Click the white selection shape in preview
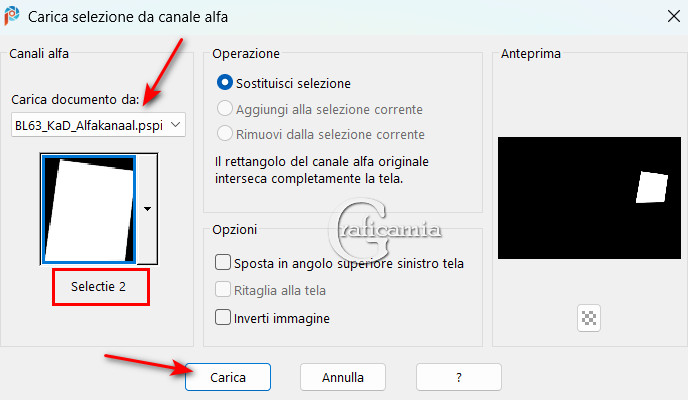The width and height of the screenshot is (688, 400). [x=652, y=187]
